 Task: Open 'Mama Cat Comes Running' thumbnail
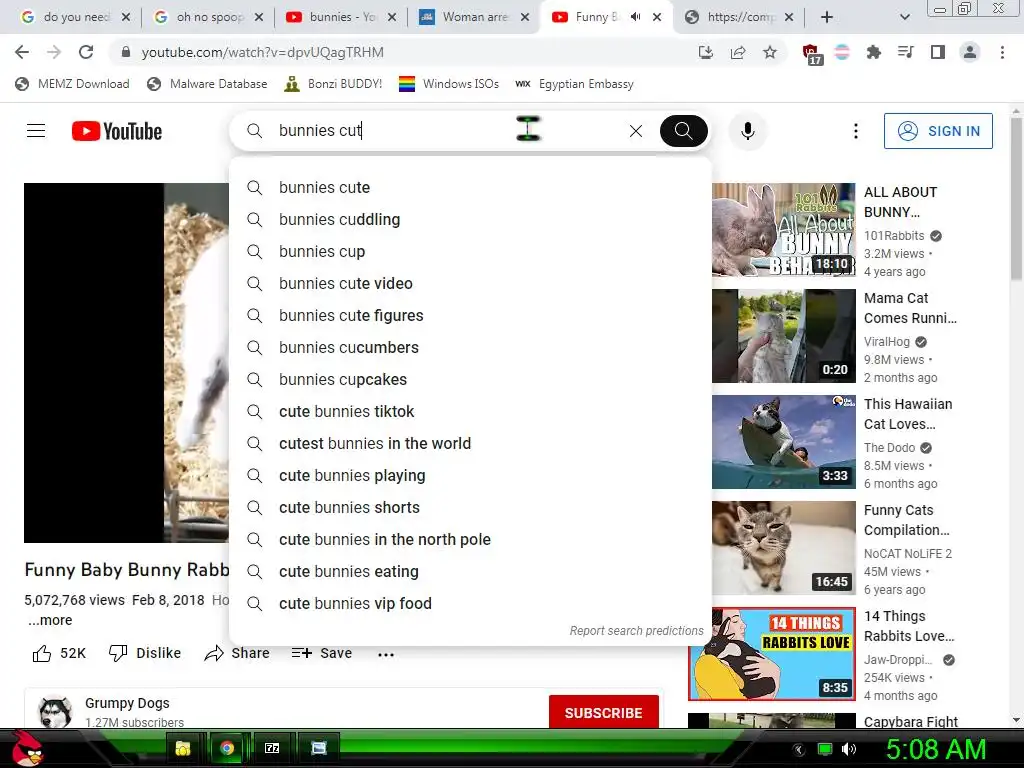click(784, 336)
